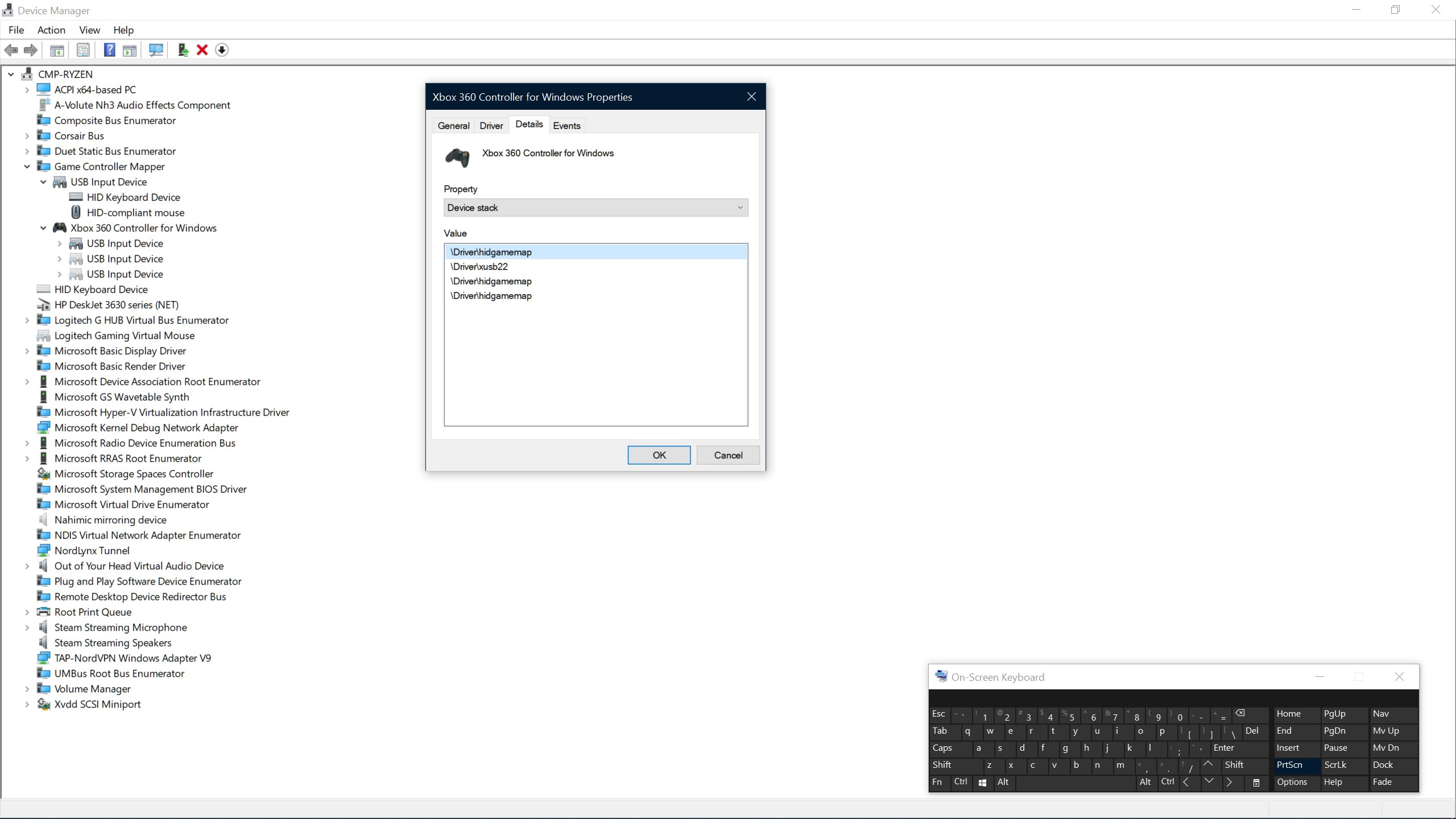This screenshot has height=819, width=1456.
Task: Toggle the Fn key on On-Screen Keyboard
Action: point(937,782)
